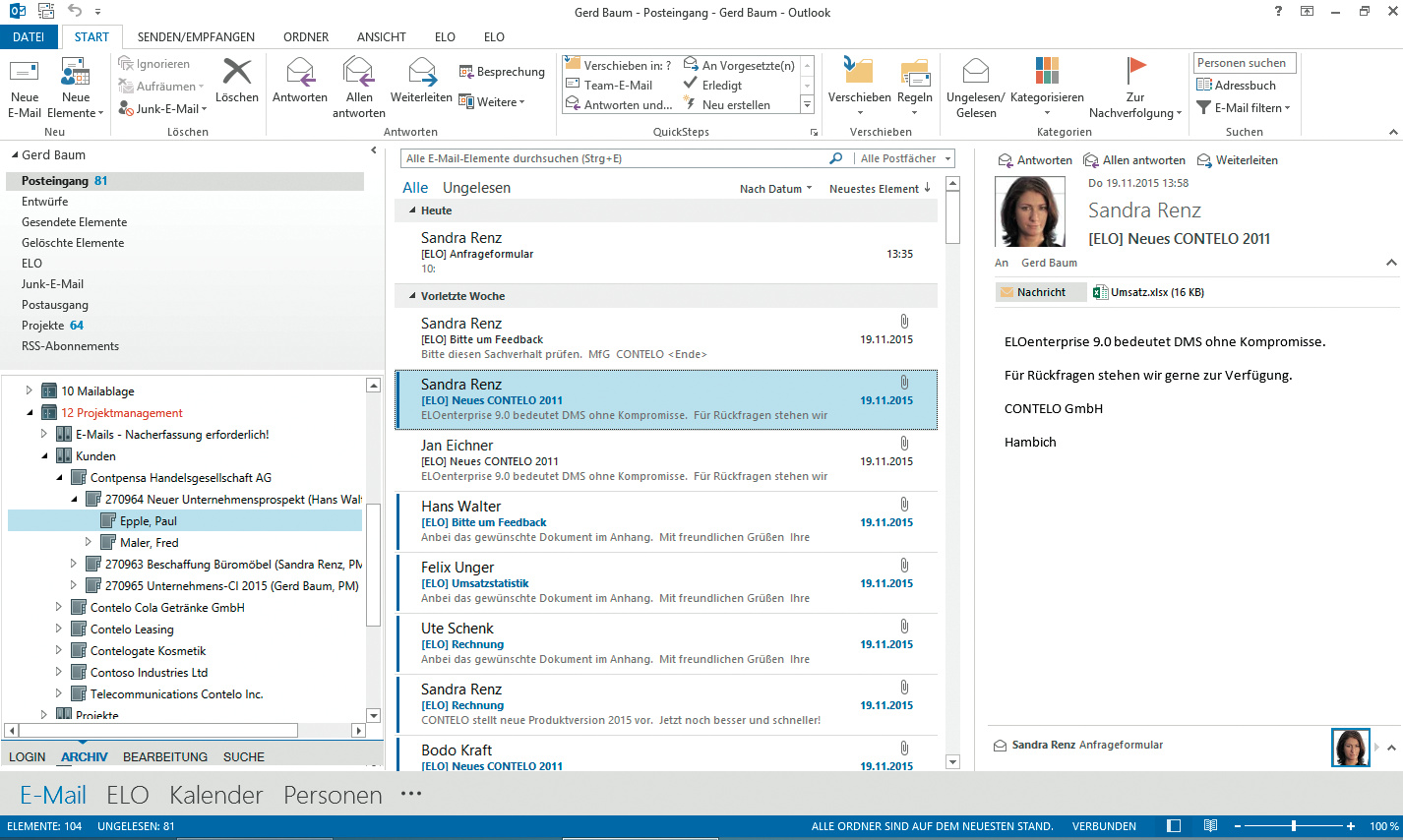Adjust the zoom slider in status bar

[1293, 826]
